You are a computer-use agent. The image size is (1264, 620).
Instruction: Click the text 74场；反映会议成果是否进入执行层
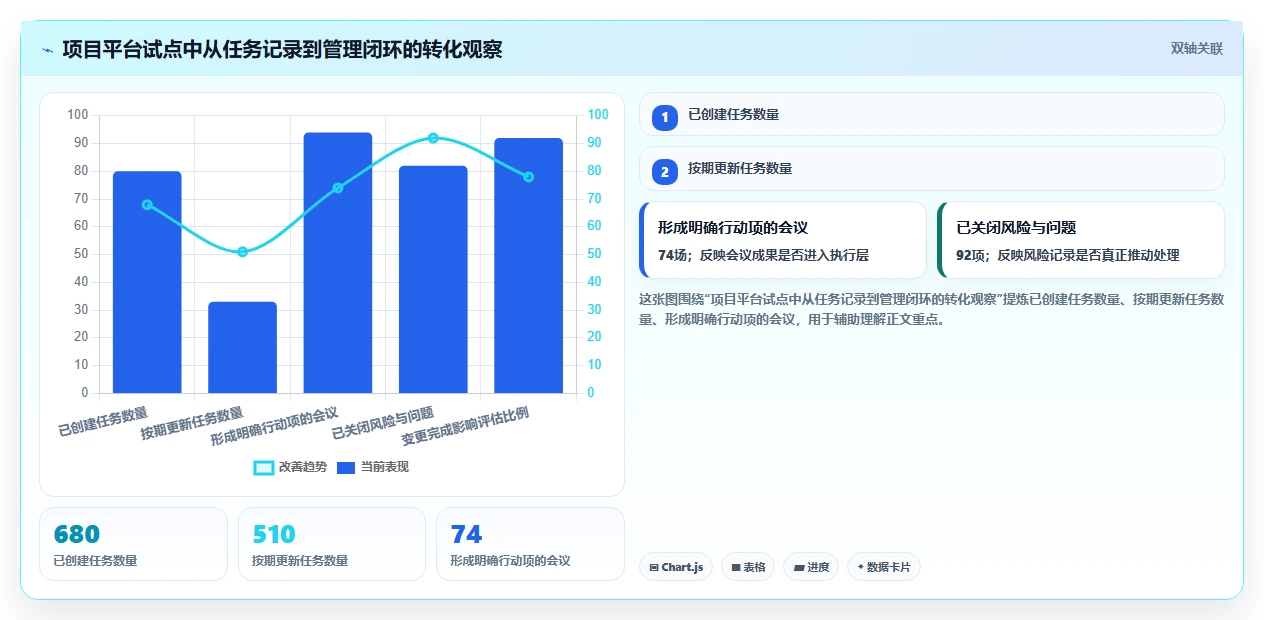[x=763, y=255]
